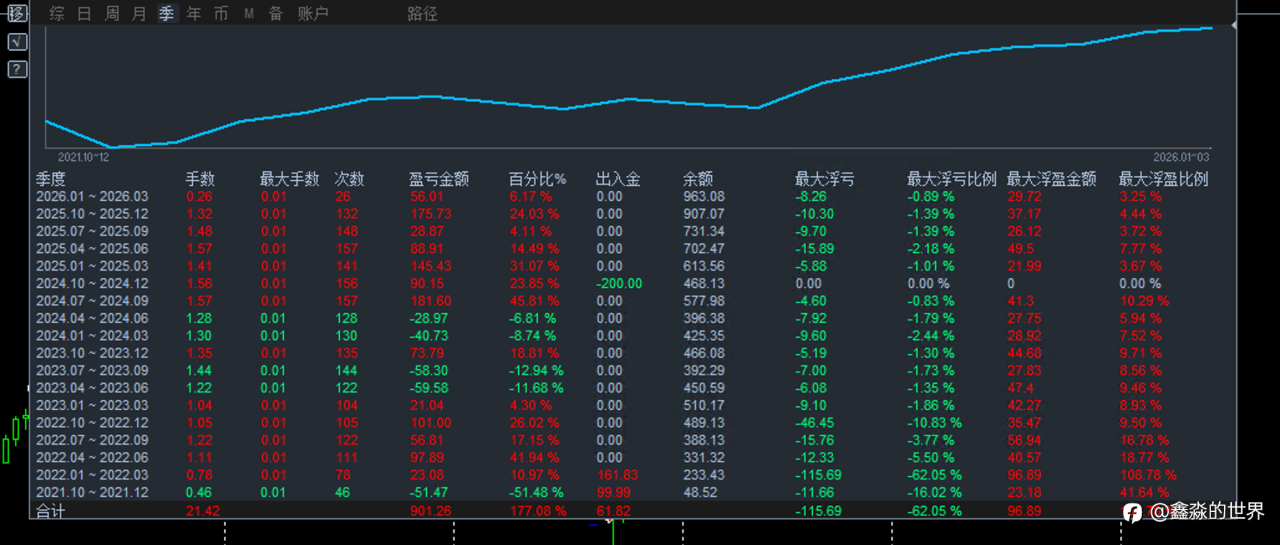Select the 2024.07 ~ 2024.09 quarter row label
The width and height of the screenshot is (1280, 545).
pyautogui.click(x=92, y=301)
